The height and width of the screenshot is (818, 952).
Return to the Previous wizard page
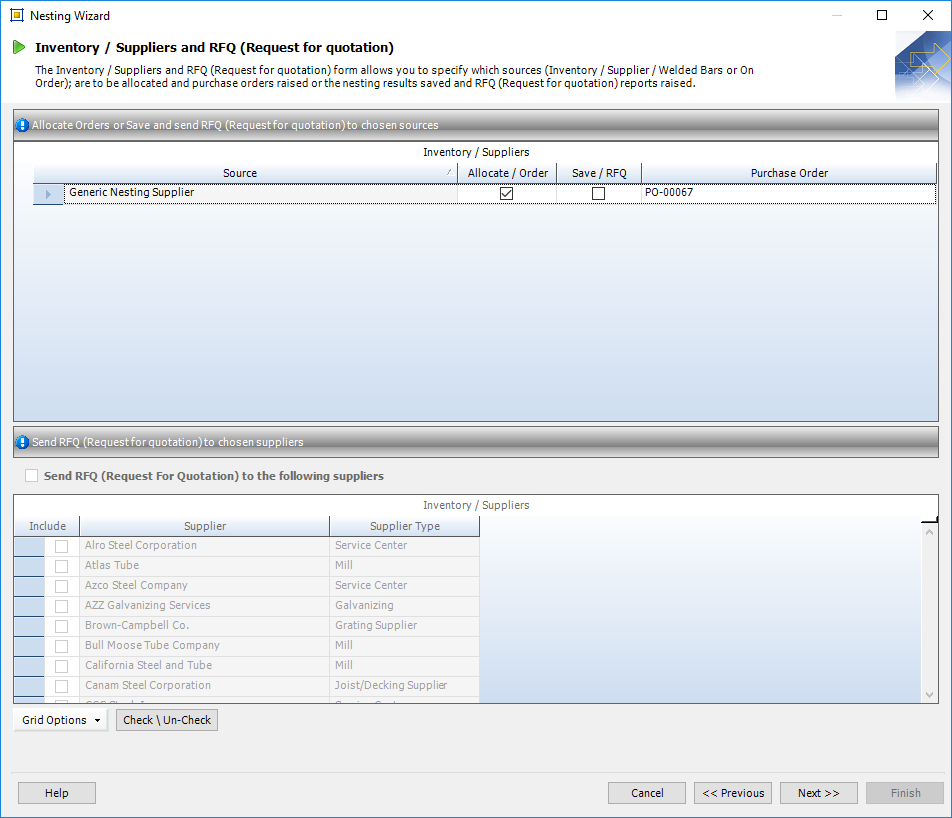tap(732, 793)
